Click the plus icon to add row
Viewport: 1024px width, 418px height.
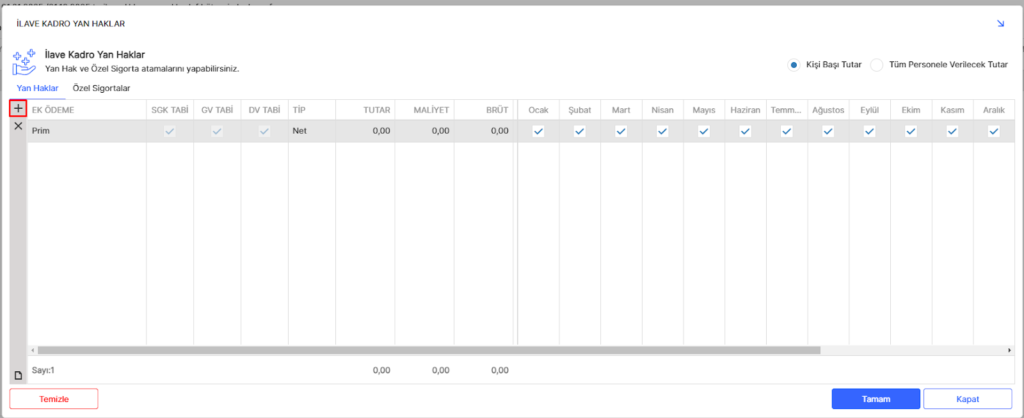pyautogui.click(x=18, y=108)
